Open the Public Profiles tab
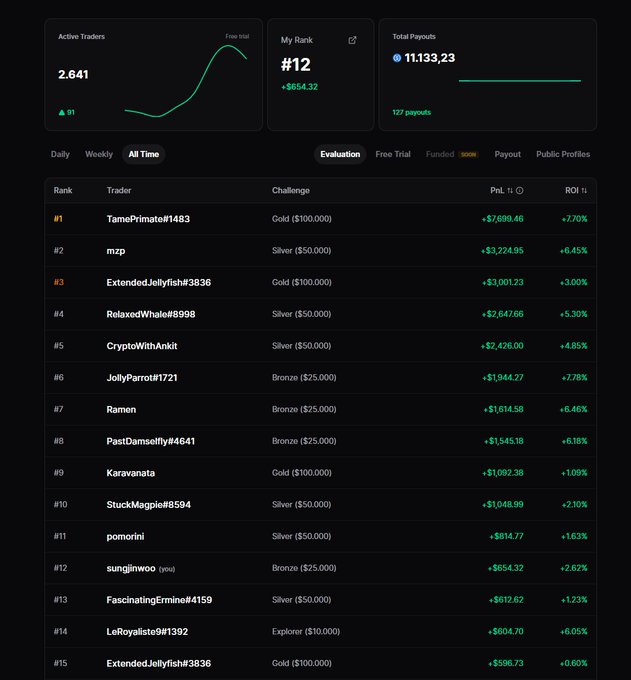631x680 pixels. 563,154
